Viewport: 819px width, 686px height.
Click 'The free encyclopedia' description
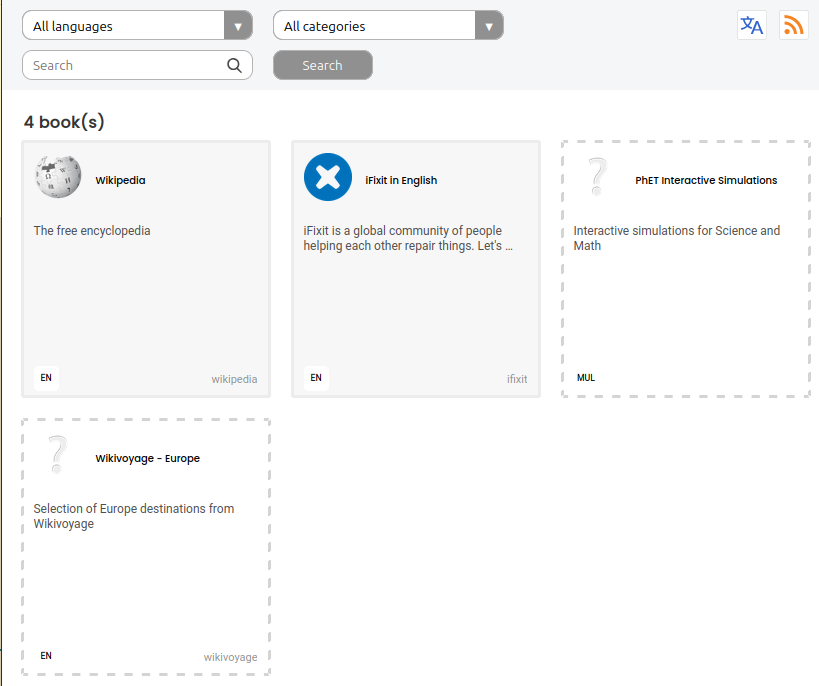point(92,231)
